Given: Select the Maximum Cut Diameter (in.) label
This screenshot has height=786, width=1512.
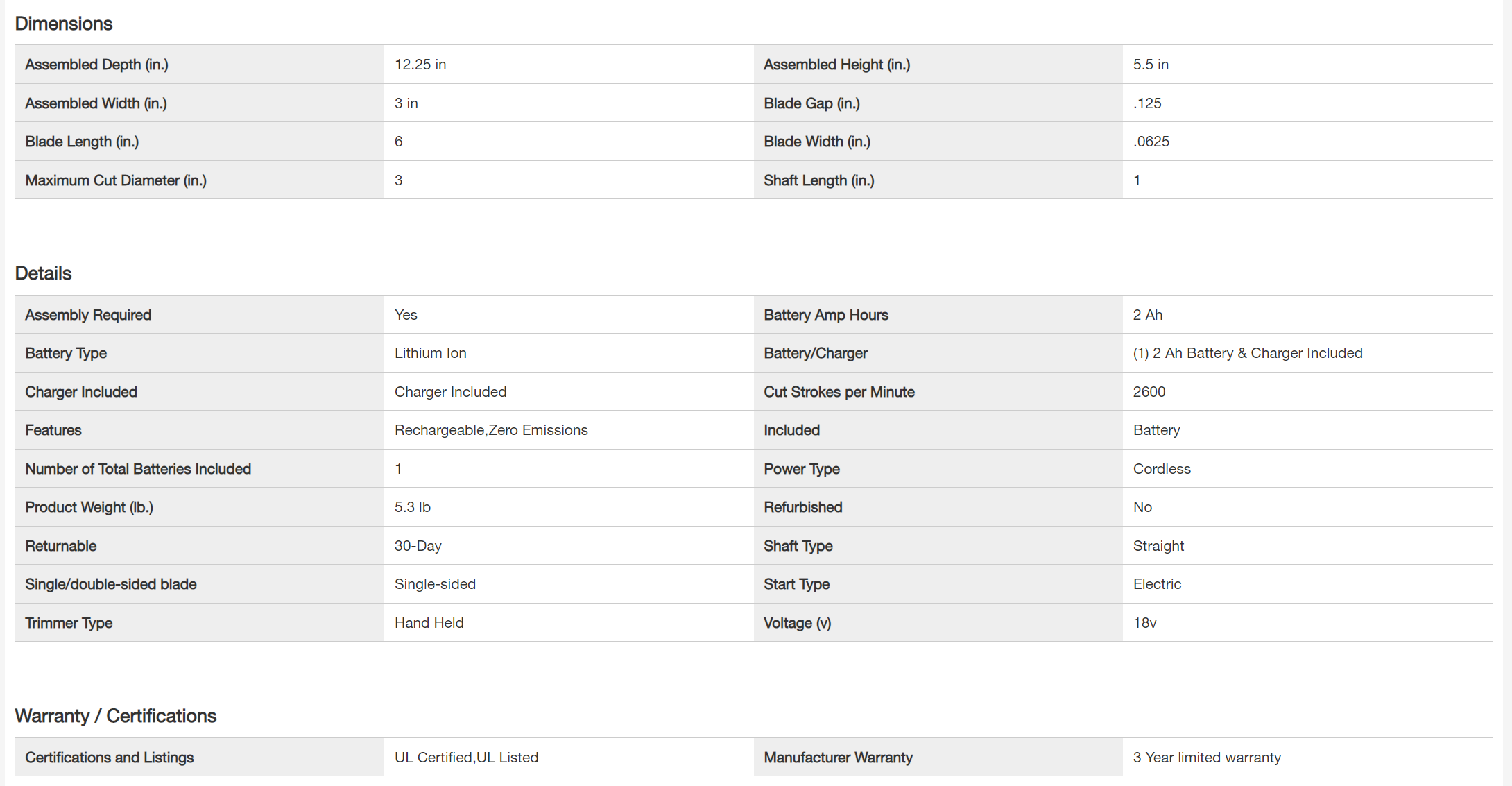Looking at the screenshot, I should click(116, 180).
